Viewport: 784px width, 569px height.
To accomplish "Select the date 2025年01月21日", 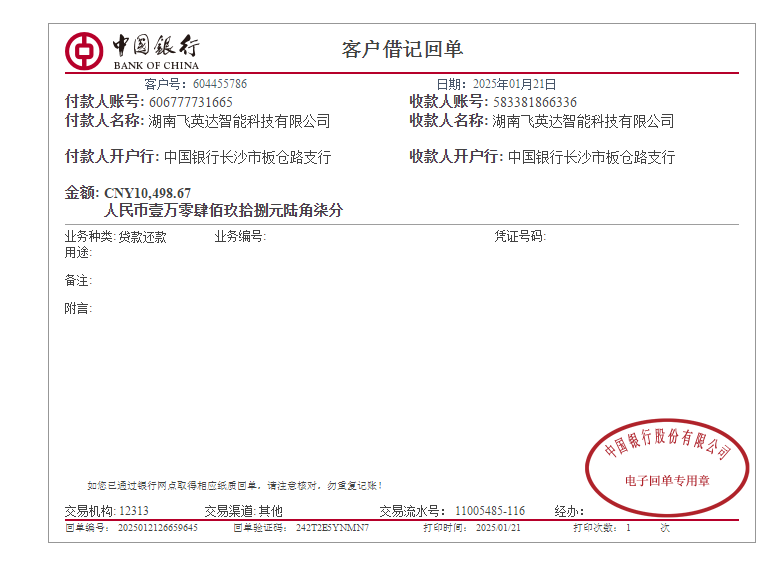I will click(x=514, y=84).
